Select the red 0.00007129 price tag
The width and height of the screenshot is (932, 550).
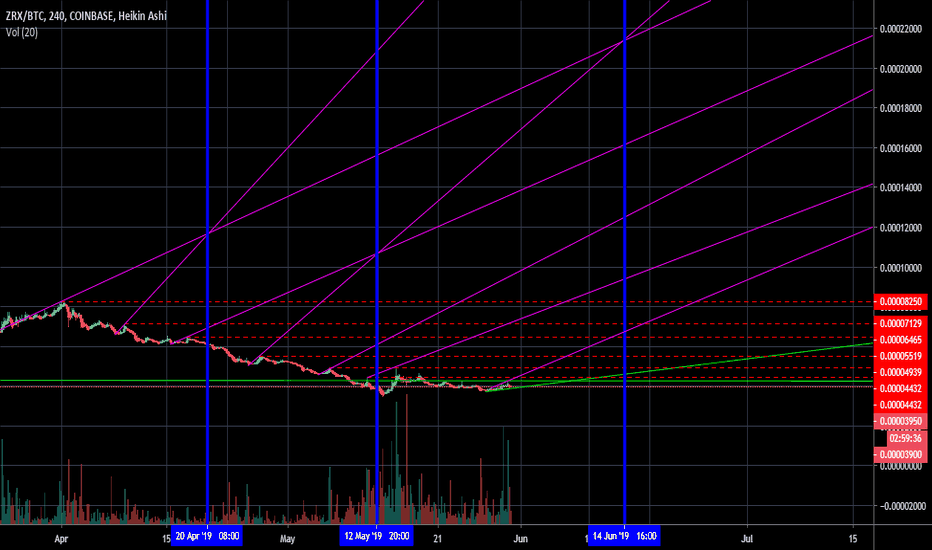pyautogui.click(x=900, y=323)
